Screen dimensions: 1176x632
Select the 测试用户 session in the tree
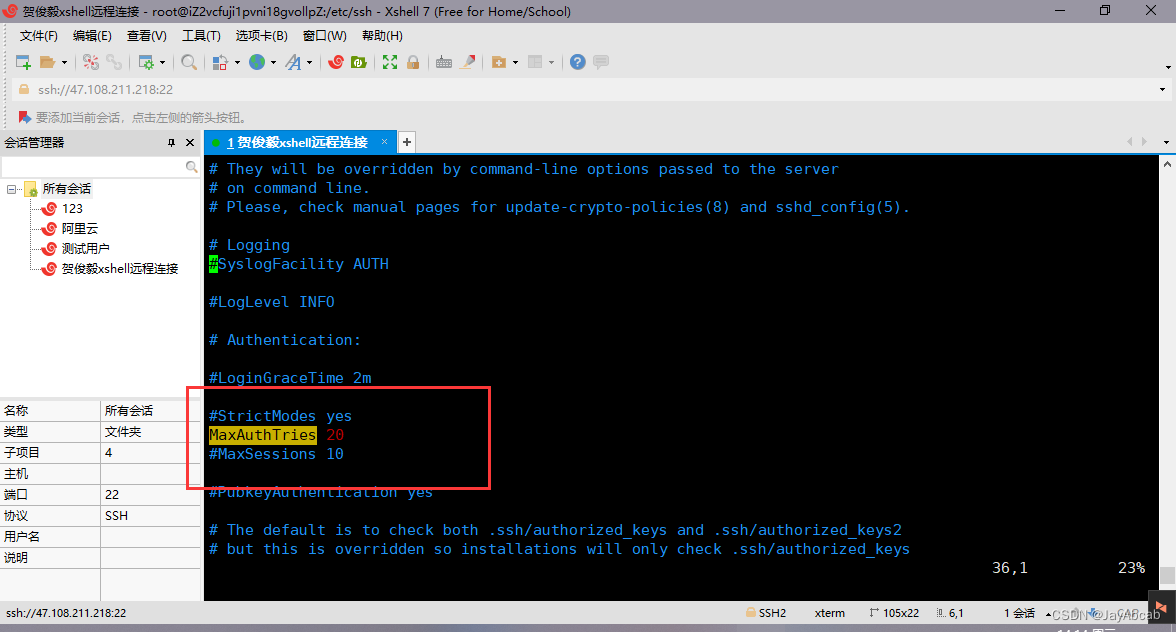86,248
